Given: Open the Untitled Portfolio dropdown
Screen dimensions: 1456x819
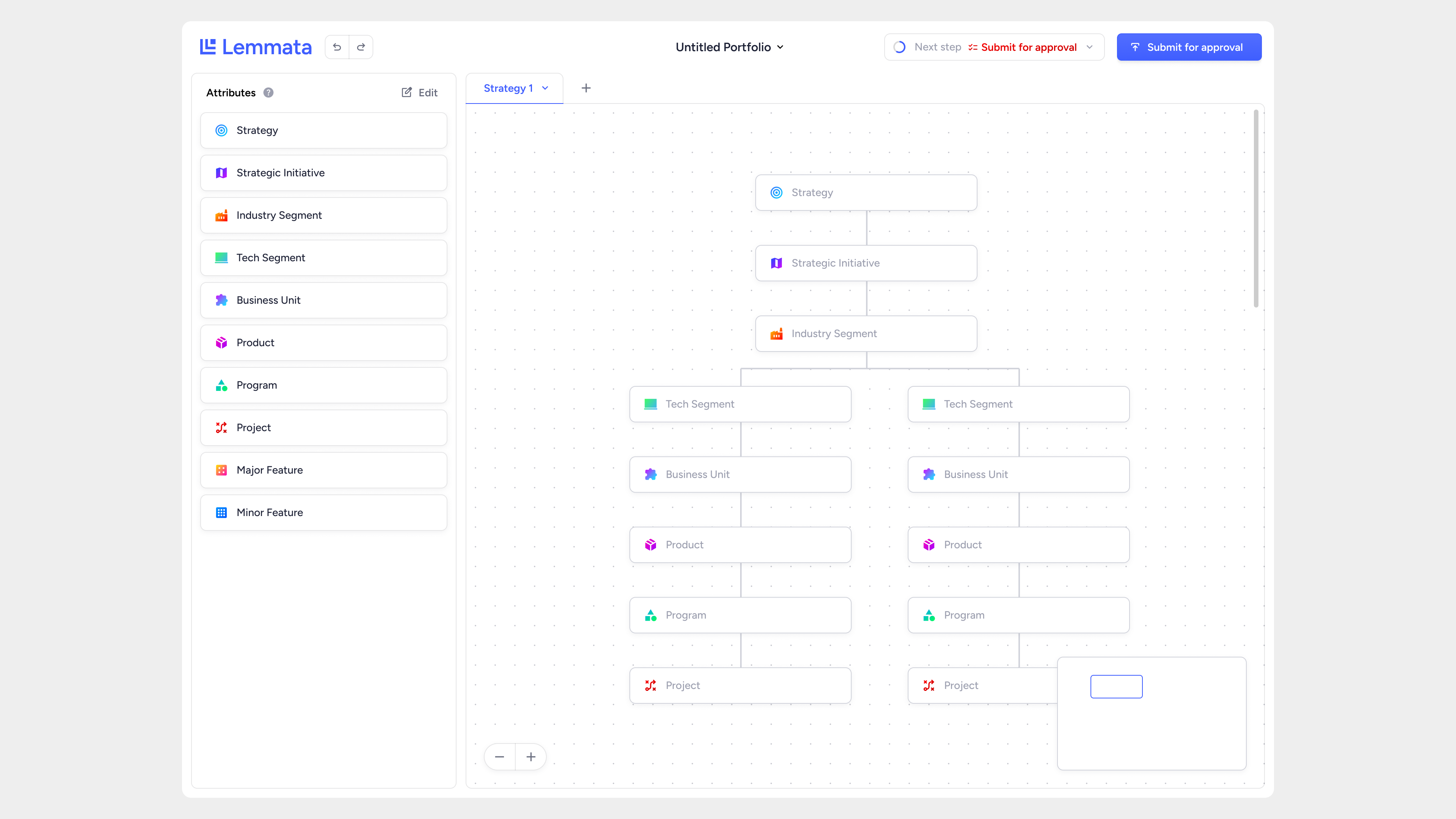Looking at the screenshot, I should (730, 47).
